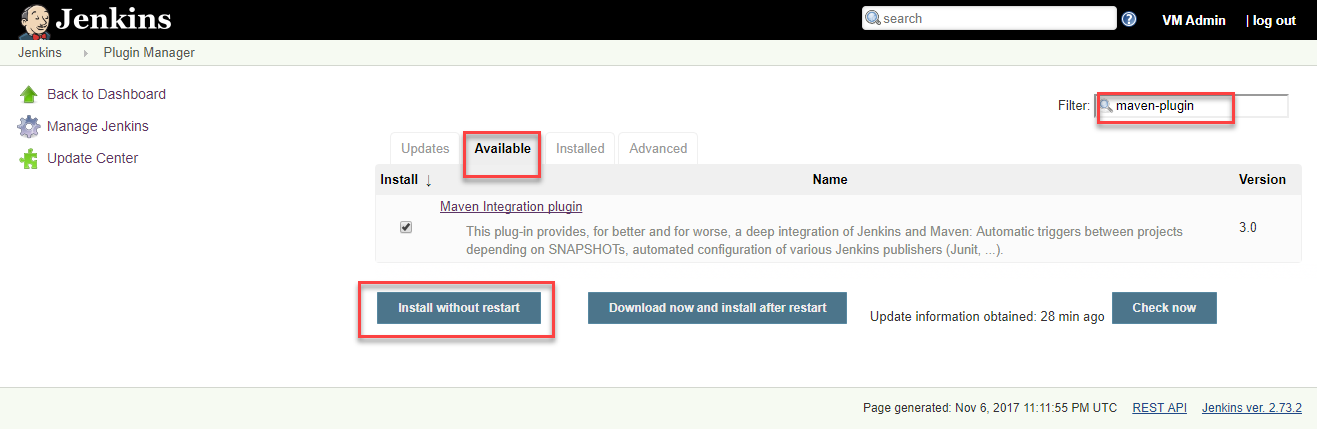Click Install without restart button

[459, 308]
